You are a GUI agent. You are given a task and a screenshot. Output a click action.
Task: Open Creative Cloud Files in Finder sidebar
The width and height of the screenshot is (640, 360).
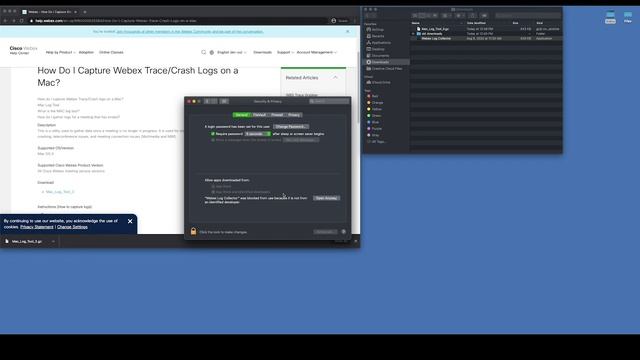coord(384,69)
